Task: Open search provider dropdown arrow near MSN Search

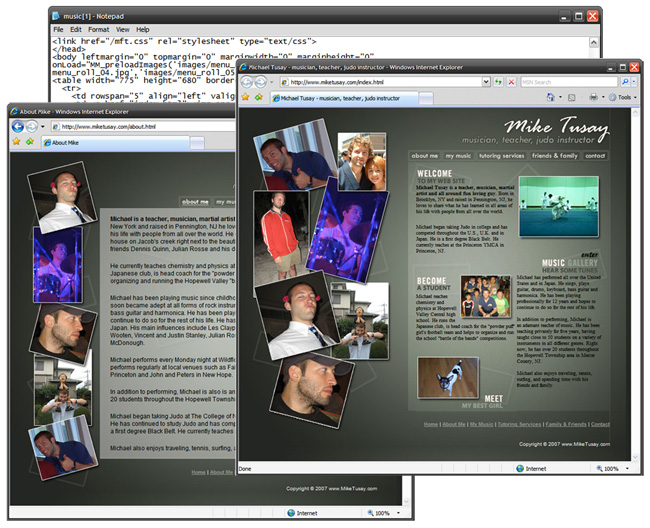Action: click(x=634, y=82)
